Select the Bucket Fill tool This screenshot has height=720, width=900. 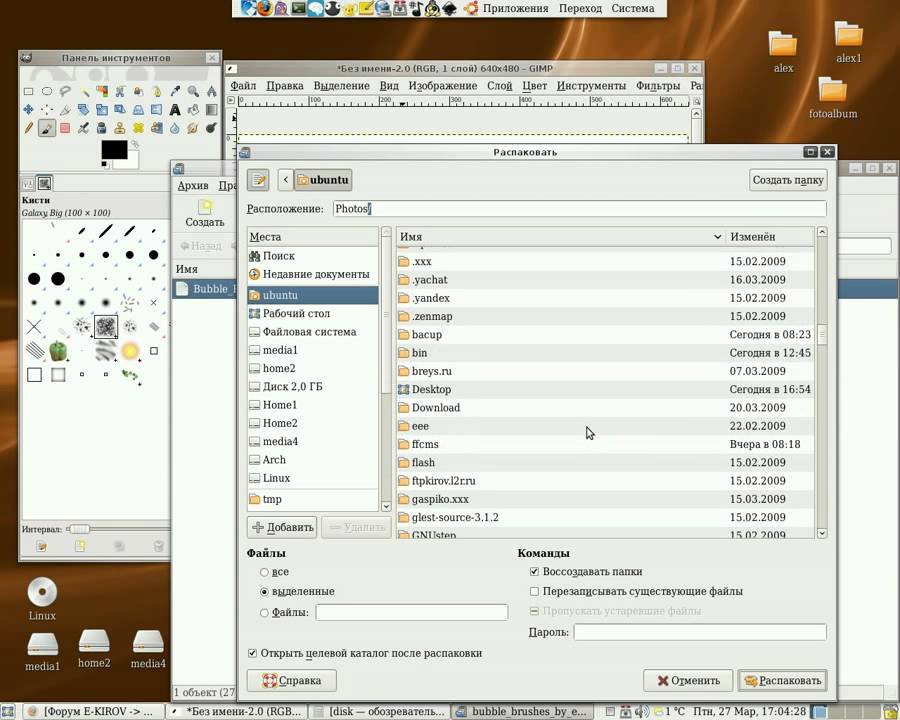(x=193, y=109)
